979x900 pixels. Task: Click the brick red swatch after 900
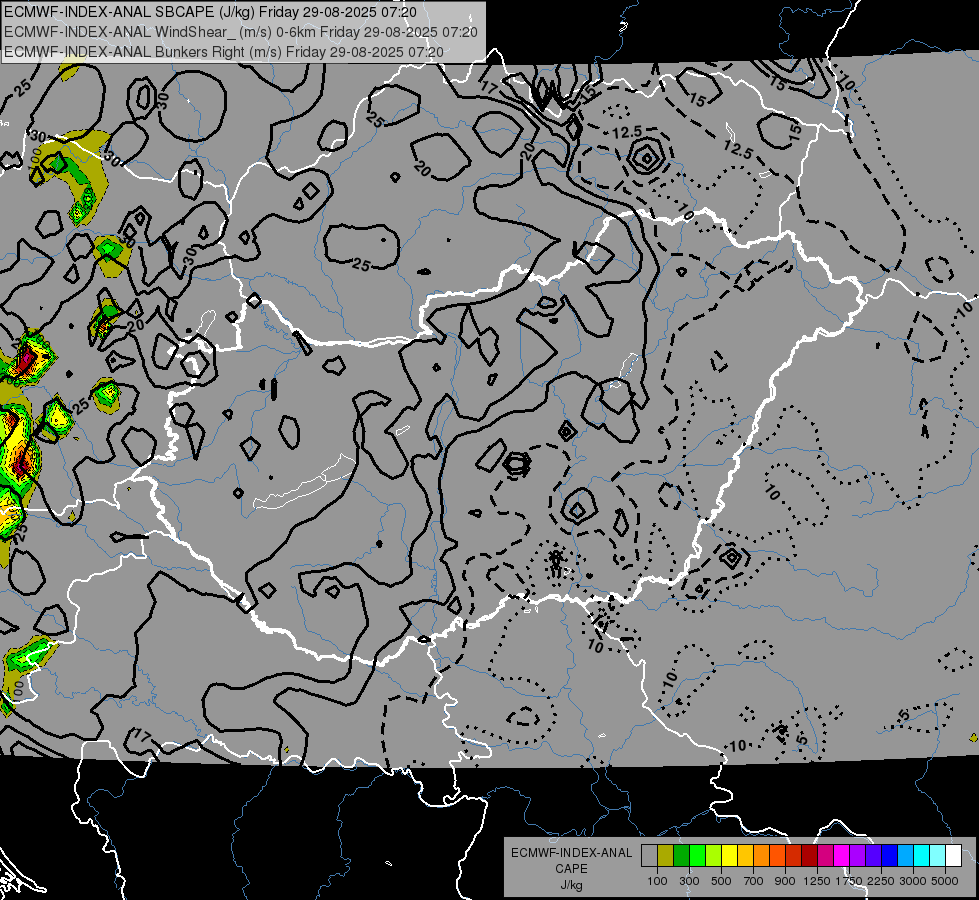pyautogui.click(x=794, y=856)
